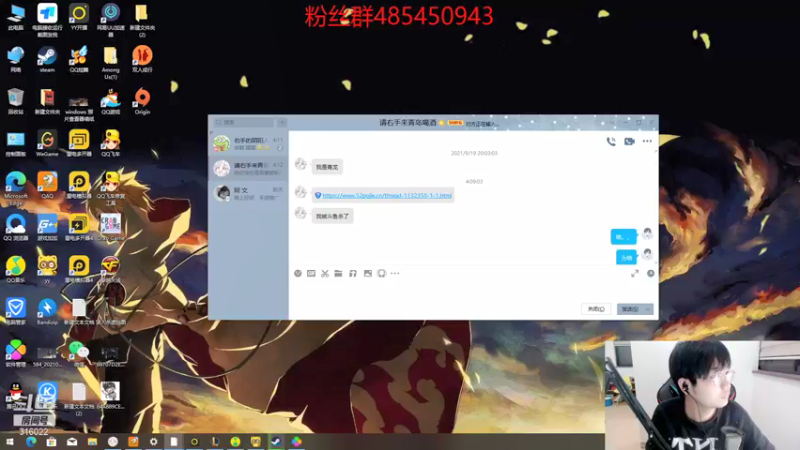Click the plus button next to QQ search

282,122
